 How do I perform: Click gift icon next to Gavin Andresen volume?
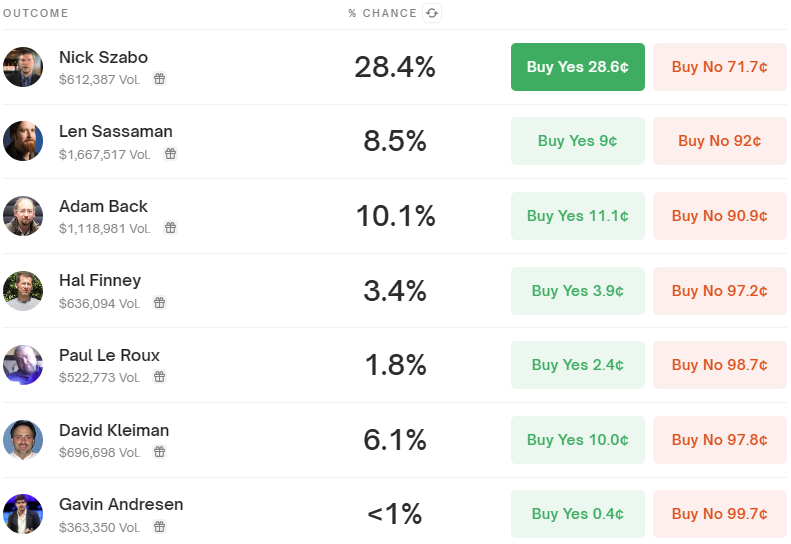point(160,526)
